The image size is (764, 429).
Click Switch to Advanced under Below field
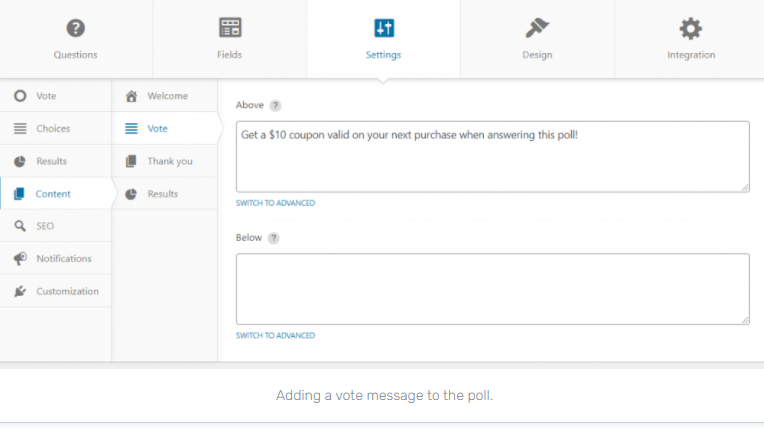click(275, 336)
